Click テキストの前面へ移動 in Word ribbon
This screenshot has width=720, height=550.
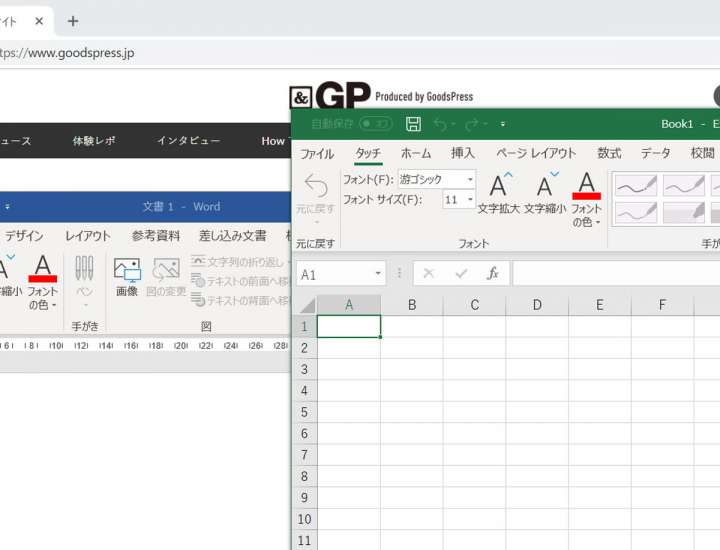pos(241,281)
